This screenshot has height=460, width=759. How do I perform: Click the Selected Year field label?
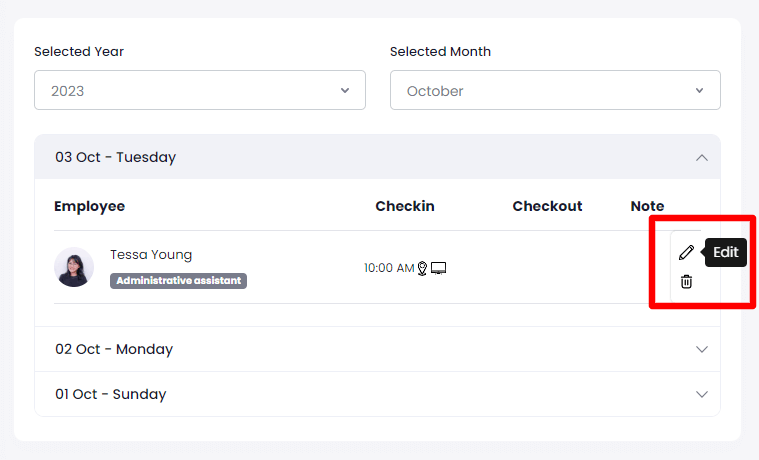[79, 52]
